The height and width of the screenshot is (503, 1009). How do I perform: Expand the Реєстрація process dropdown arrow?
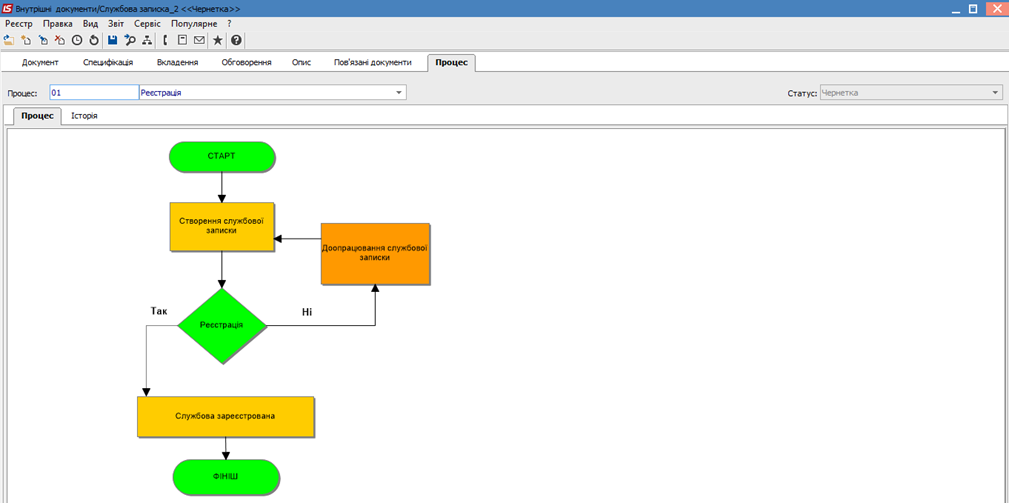click(400, 93)
